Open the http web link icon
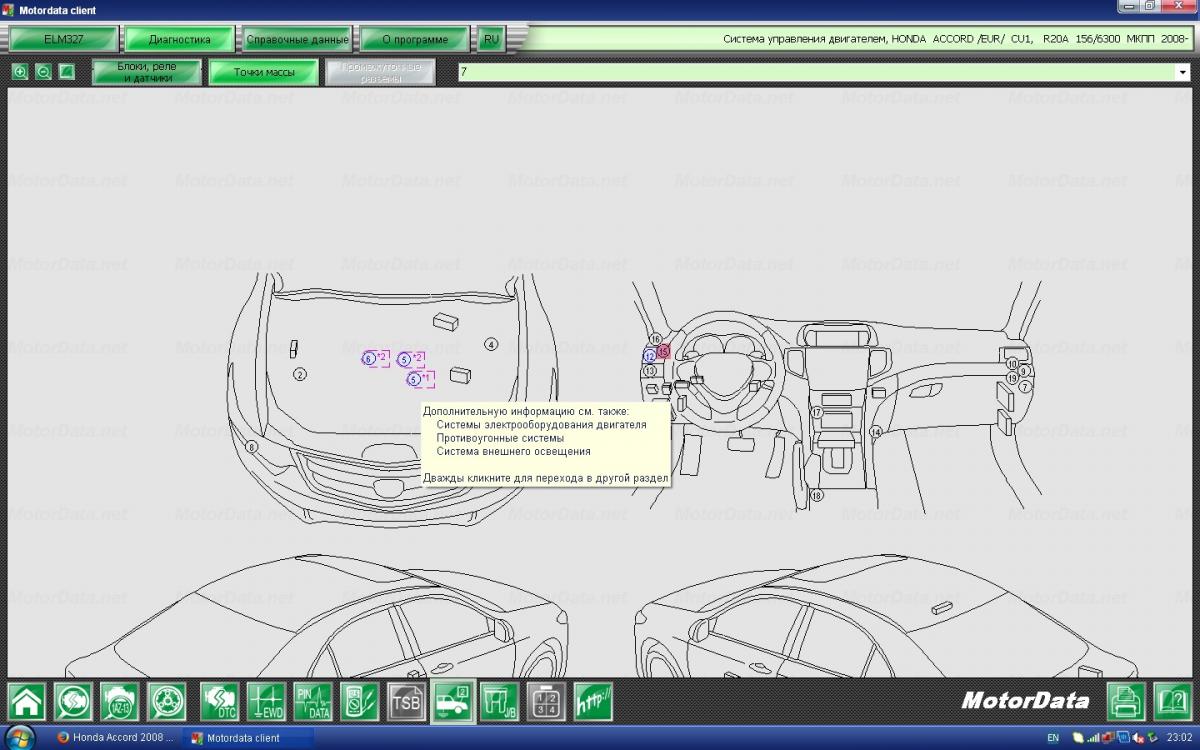The image size is (1200, 750). point(593,702)
